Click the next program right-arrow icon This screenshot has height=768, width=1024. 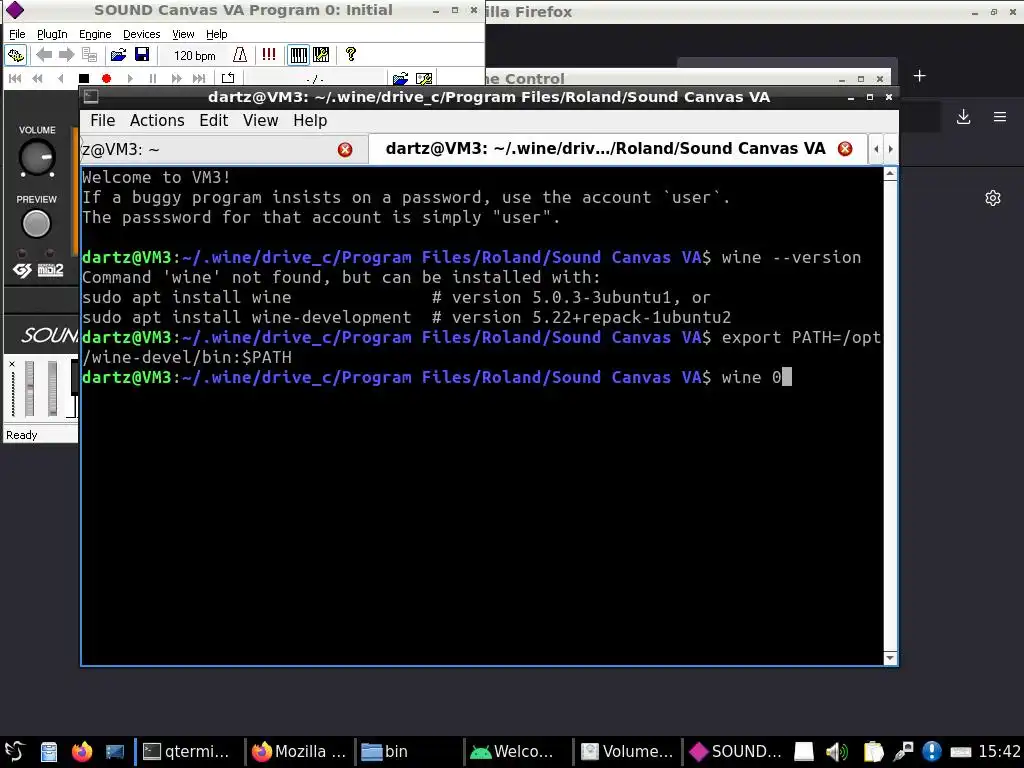66,55
